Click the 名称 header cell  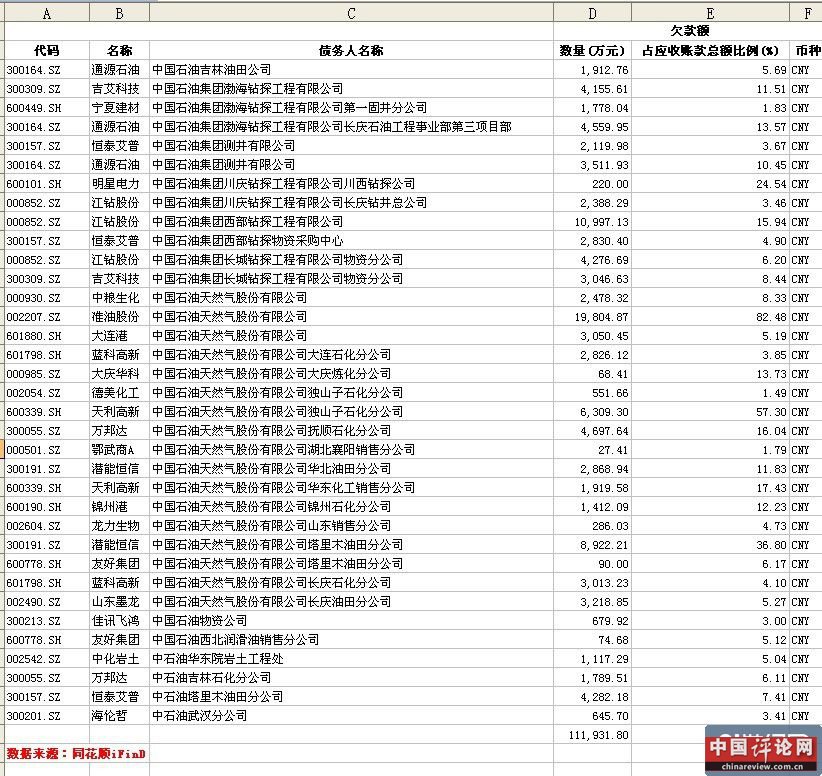tap(120, 50)
